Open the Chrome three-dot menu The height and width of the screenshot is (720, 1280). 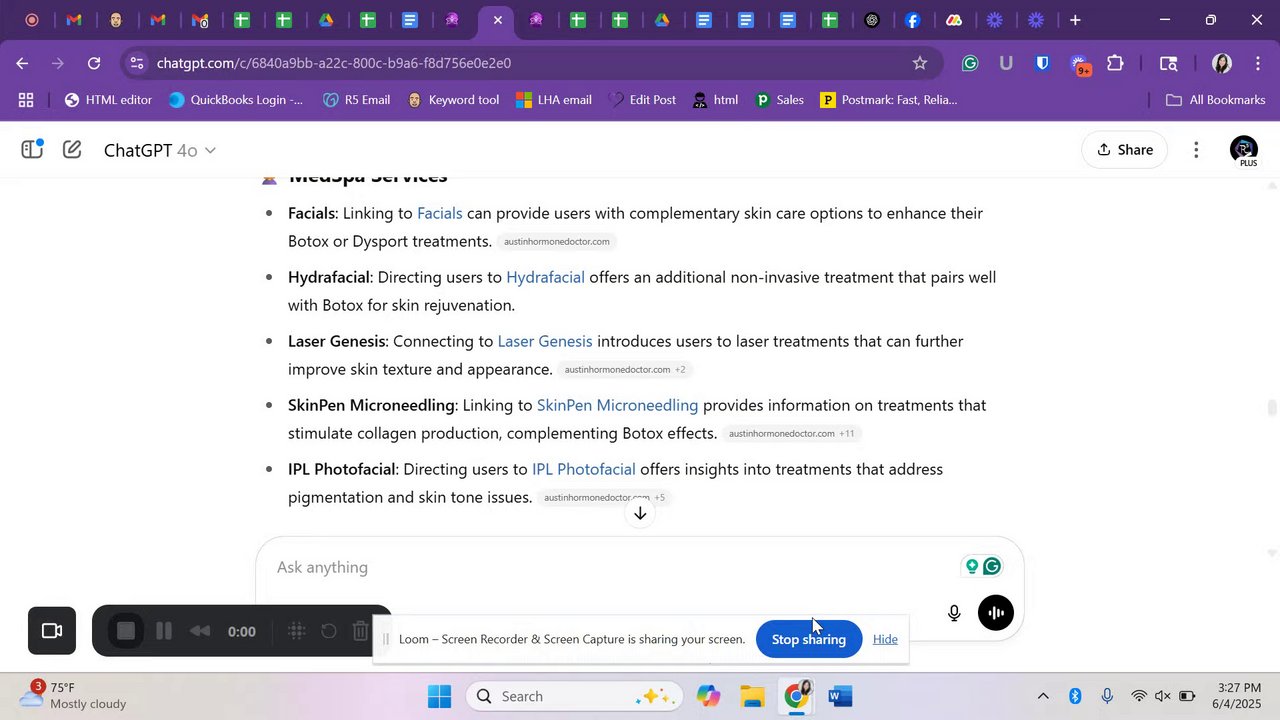point(1257,63)
